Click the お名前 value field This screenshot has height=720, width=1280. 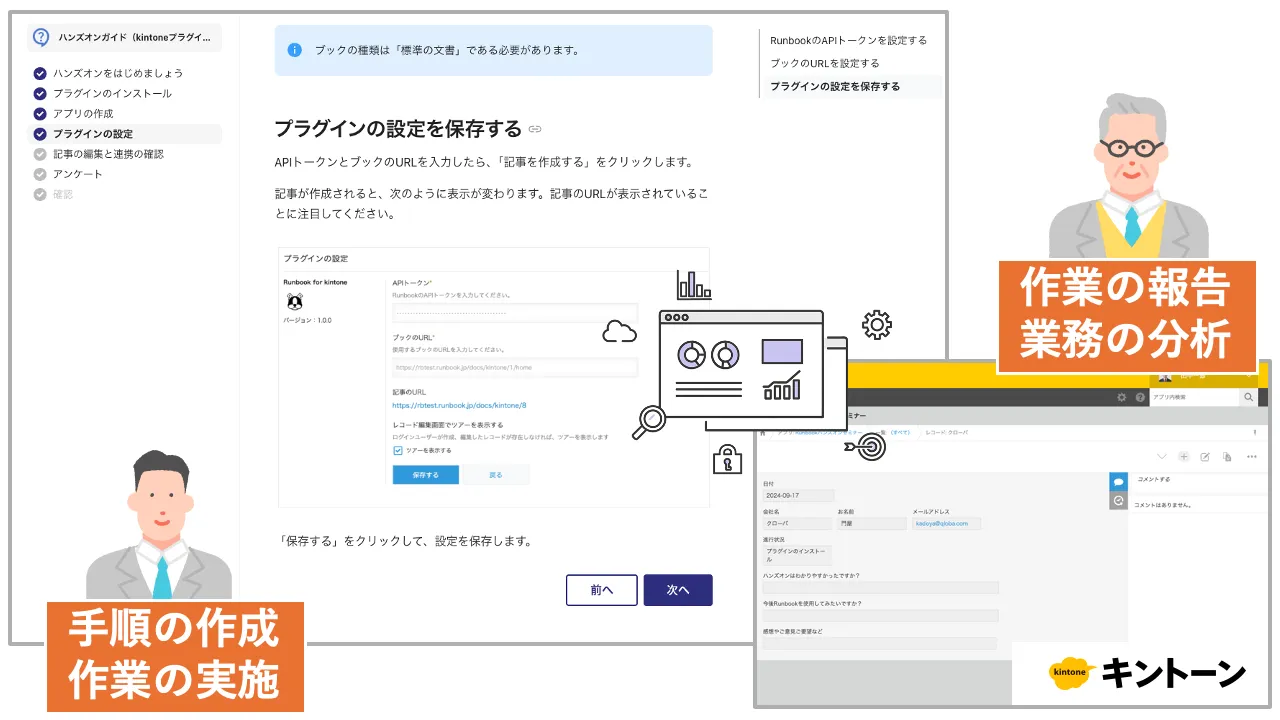pyautogui.click(x=871, y=523)
